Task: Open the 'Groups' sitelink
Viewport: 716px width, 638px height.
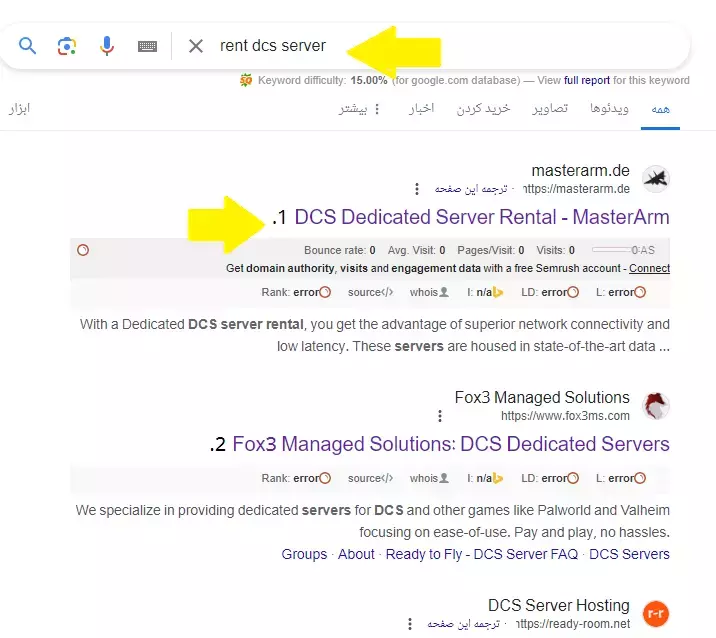Action: (304, 554)
